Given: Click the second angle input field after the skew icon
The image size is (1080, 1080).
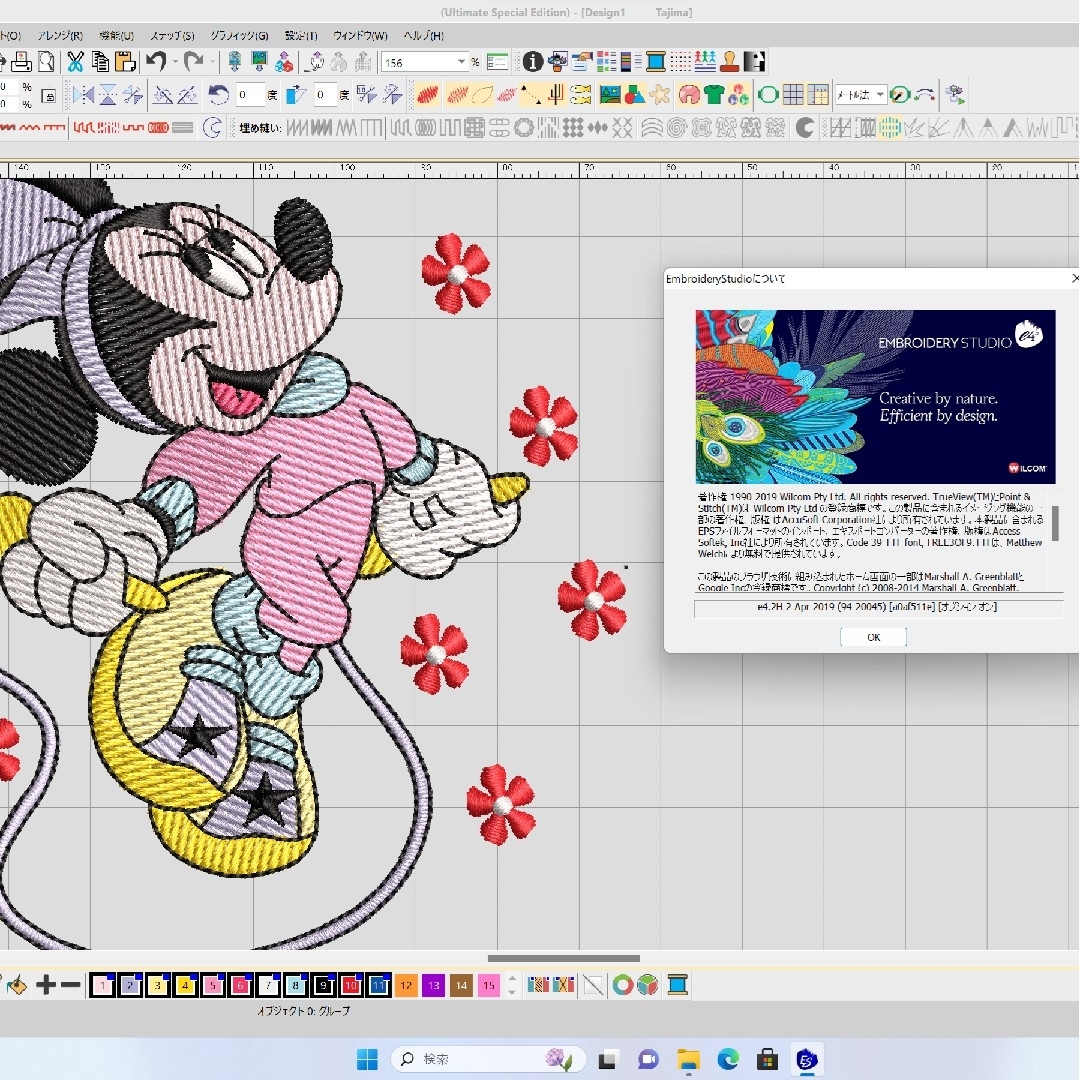Looking at the screenshot, I should pos(325,94).
